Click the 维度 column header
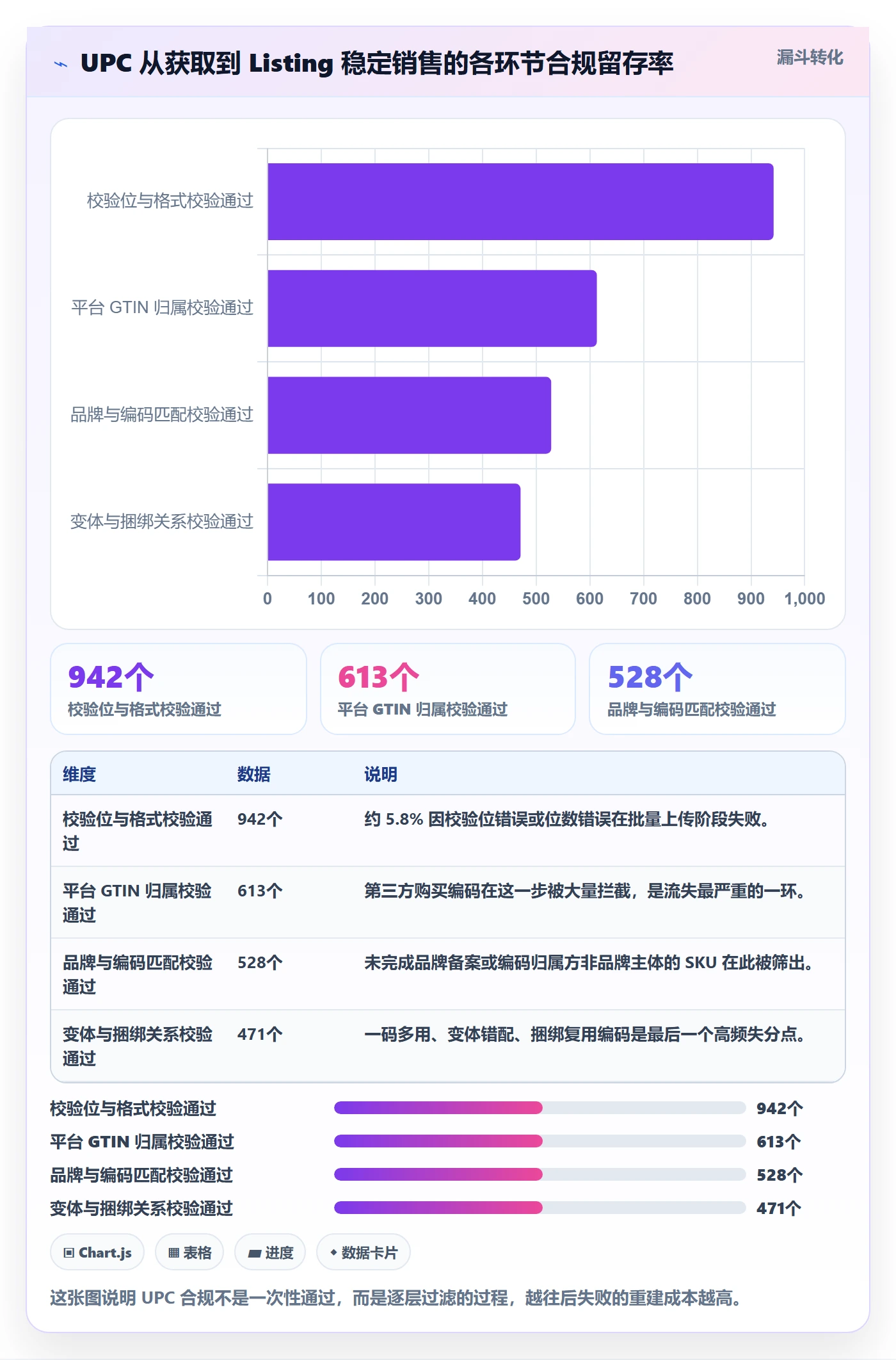 click(79, 774)
